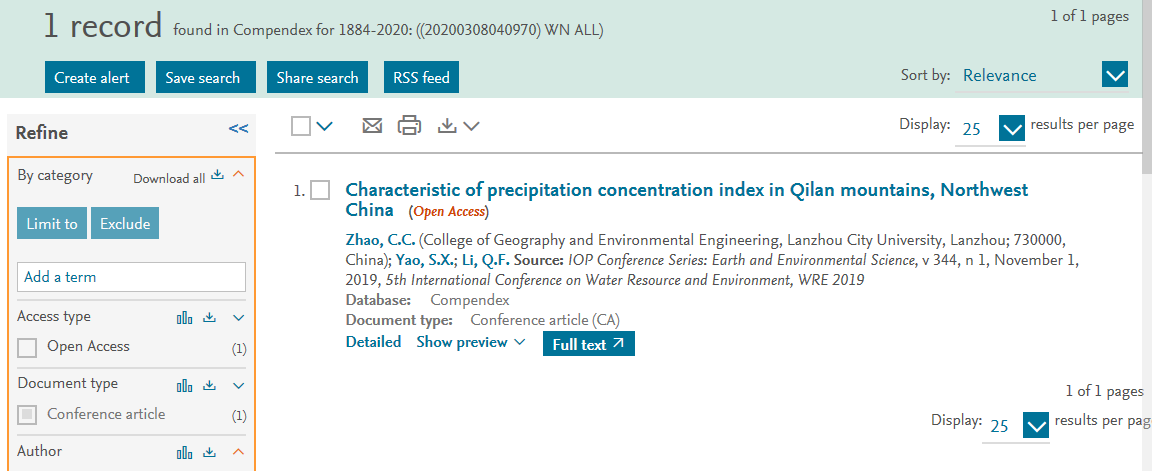This screenshot has height=471, width=1152.
Task: Download Document type facet data icon
Action: click(210, 385)
